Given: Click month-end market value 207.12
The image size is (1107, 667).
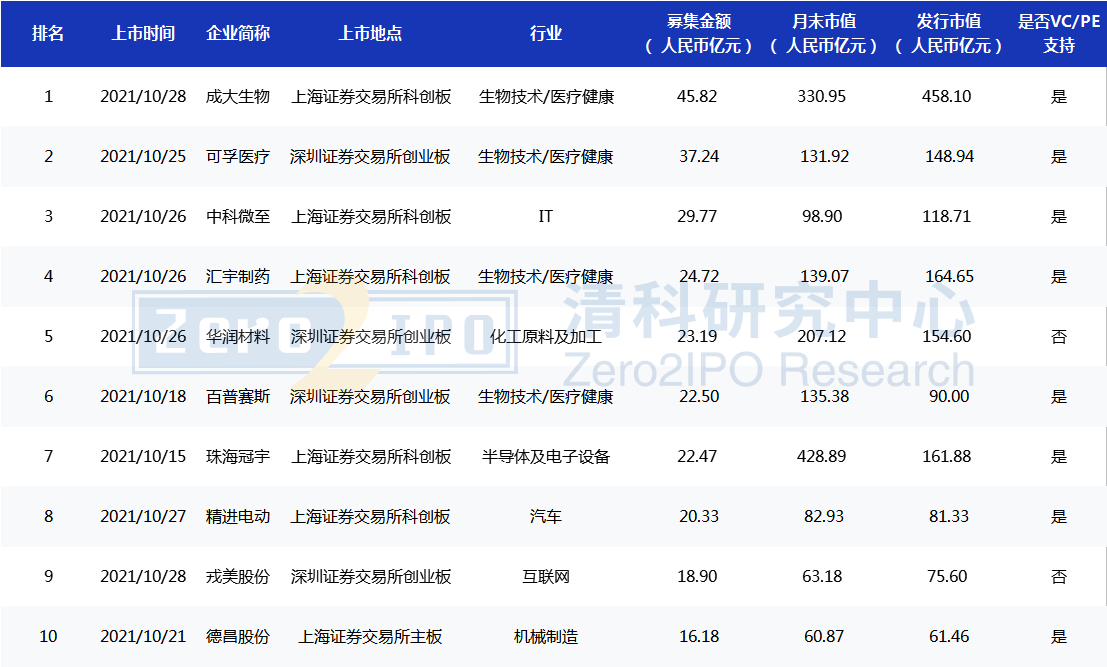Looking at the screenshot, I should pyautogui.click(x=822, y=337).
